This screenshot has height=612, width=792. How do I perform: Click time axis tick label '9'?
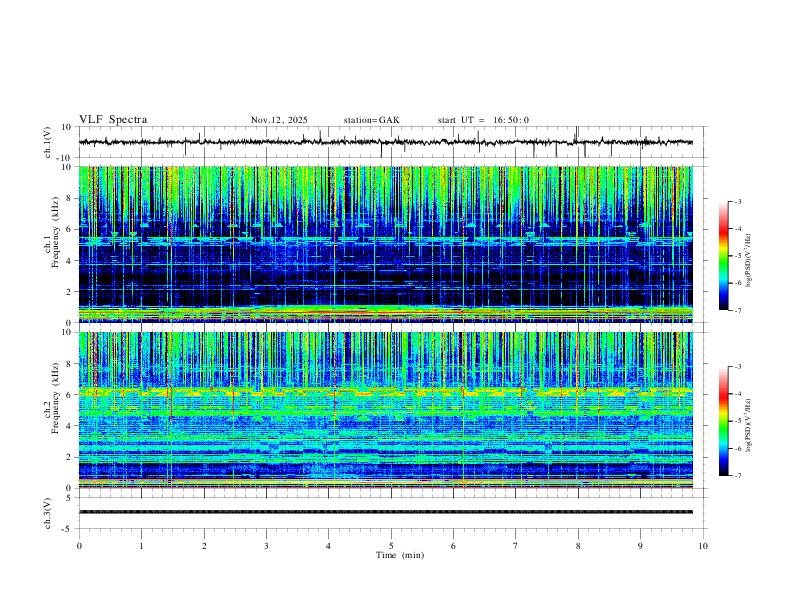(x=640, y=546)
